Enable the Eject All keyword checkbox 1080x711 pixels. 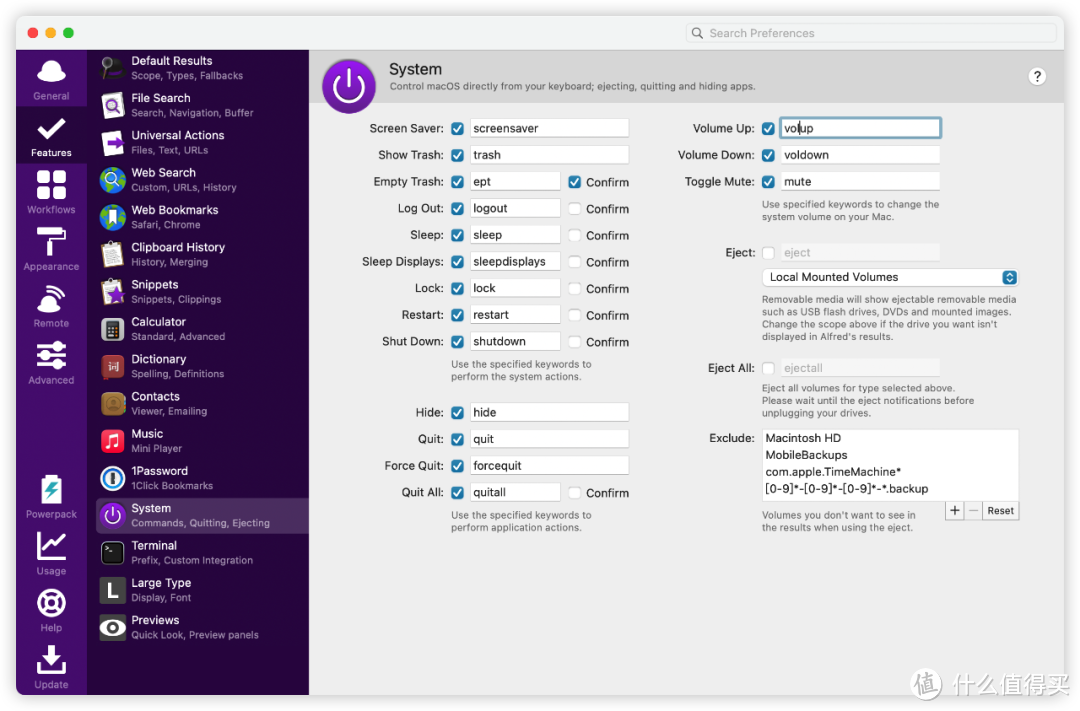[x=768, y=368]
